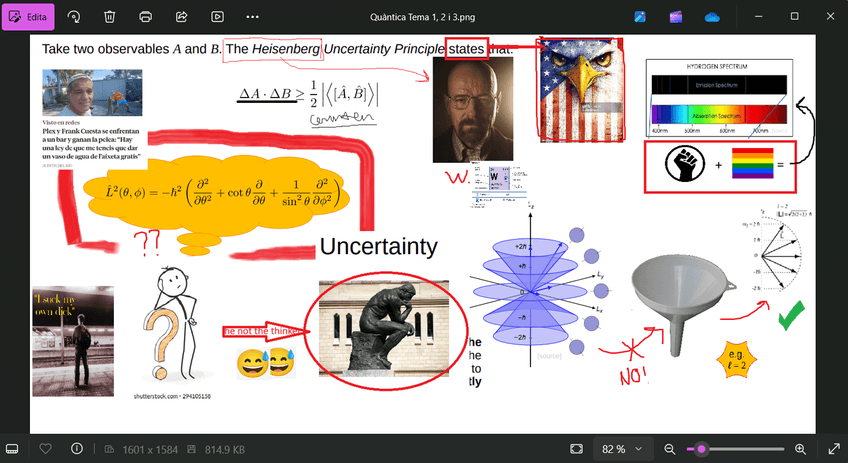Rotate the image with the rotate icon
This screenshot has height=463, width=848.
(74, 17)
